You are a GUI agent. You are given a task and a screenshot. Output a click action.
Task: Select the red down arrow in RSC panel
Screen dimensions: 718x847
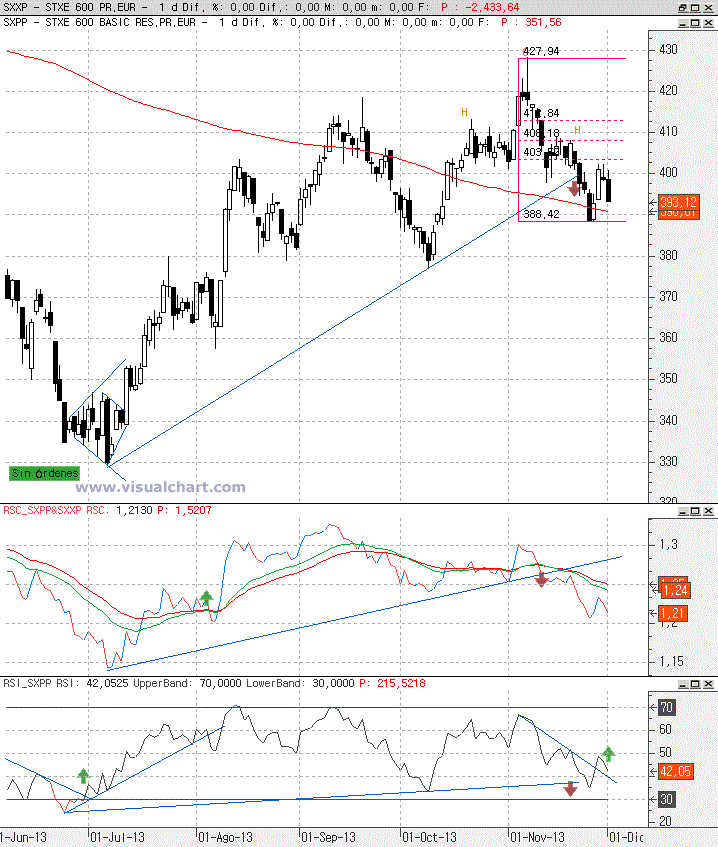(541, 580)
